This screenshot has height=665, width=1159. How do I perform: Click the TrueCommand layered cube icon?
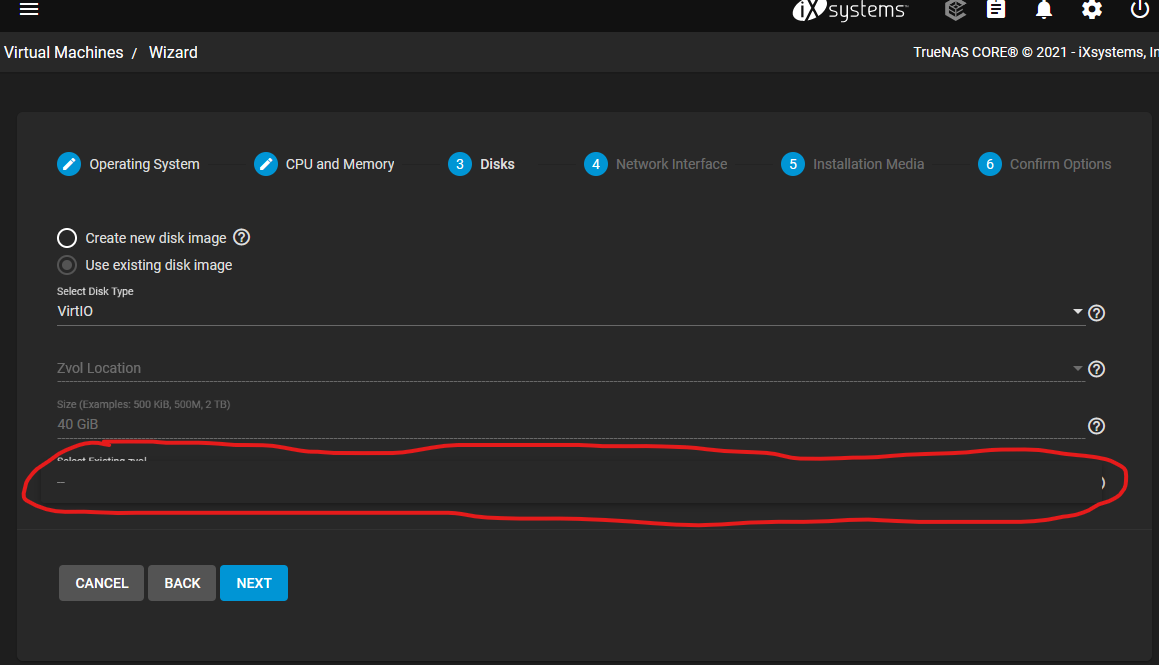click(955, 10)
